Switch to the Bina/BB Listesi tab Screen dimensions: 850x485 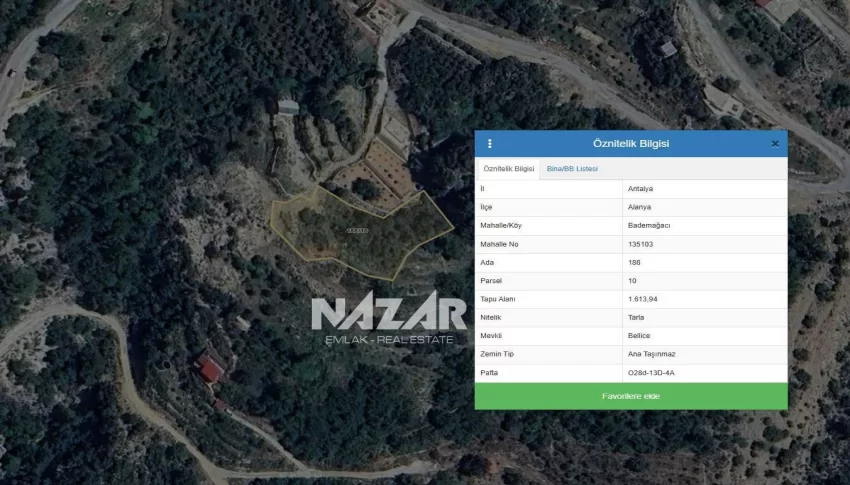(572, 169)
